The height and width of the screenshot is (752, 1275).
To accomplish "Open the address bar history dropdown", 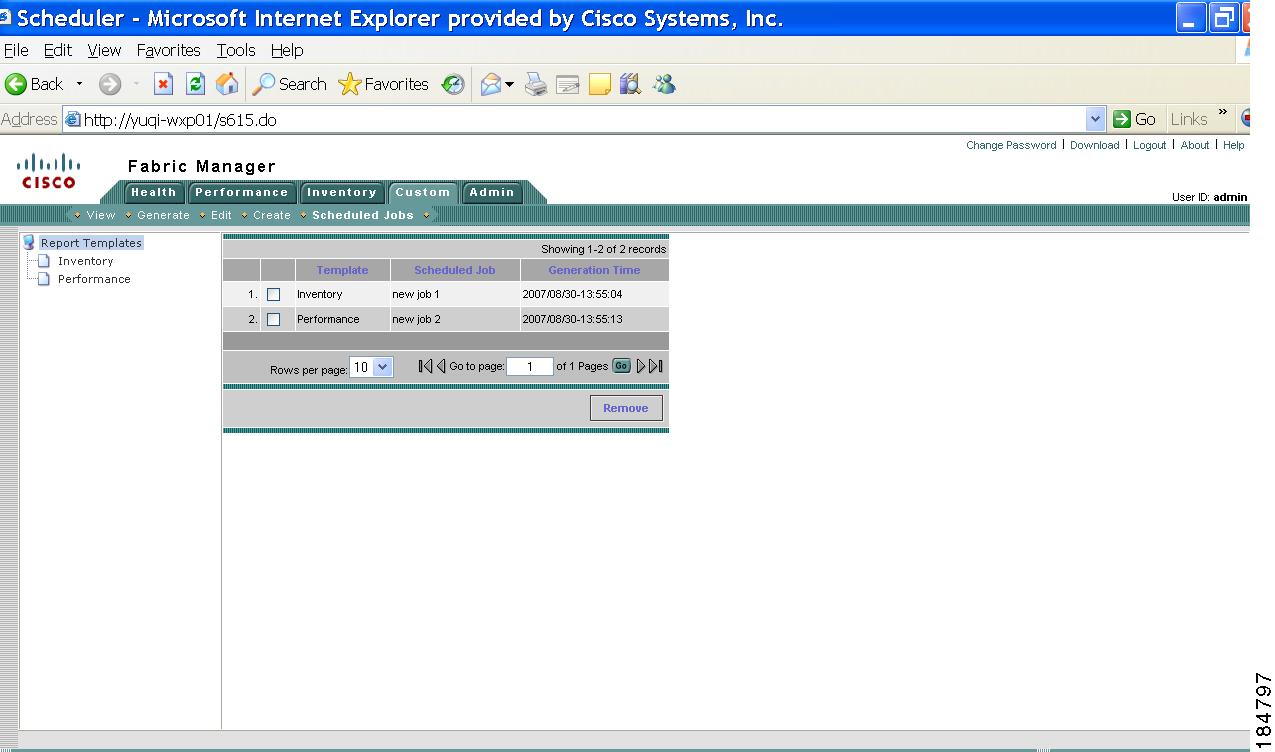I will pyautogui.click(x=1095, y=119).
